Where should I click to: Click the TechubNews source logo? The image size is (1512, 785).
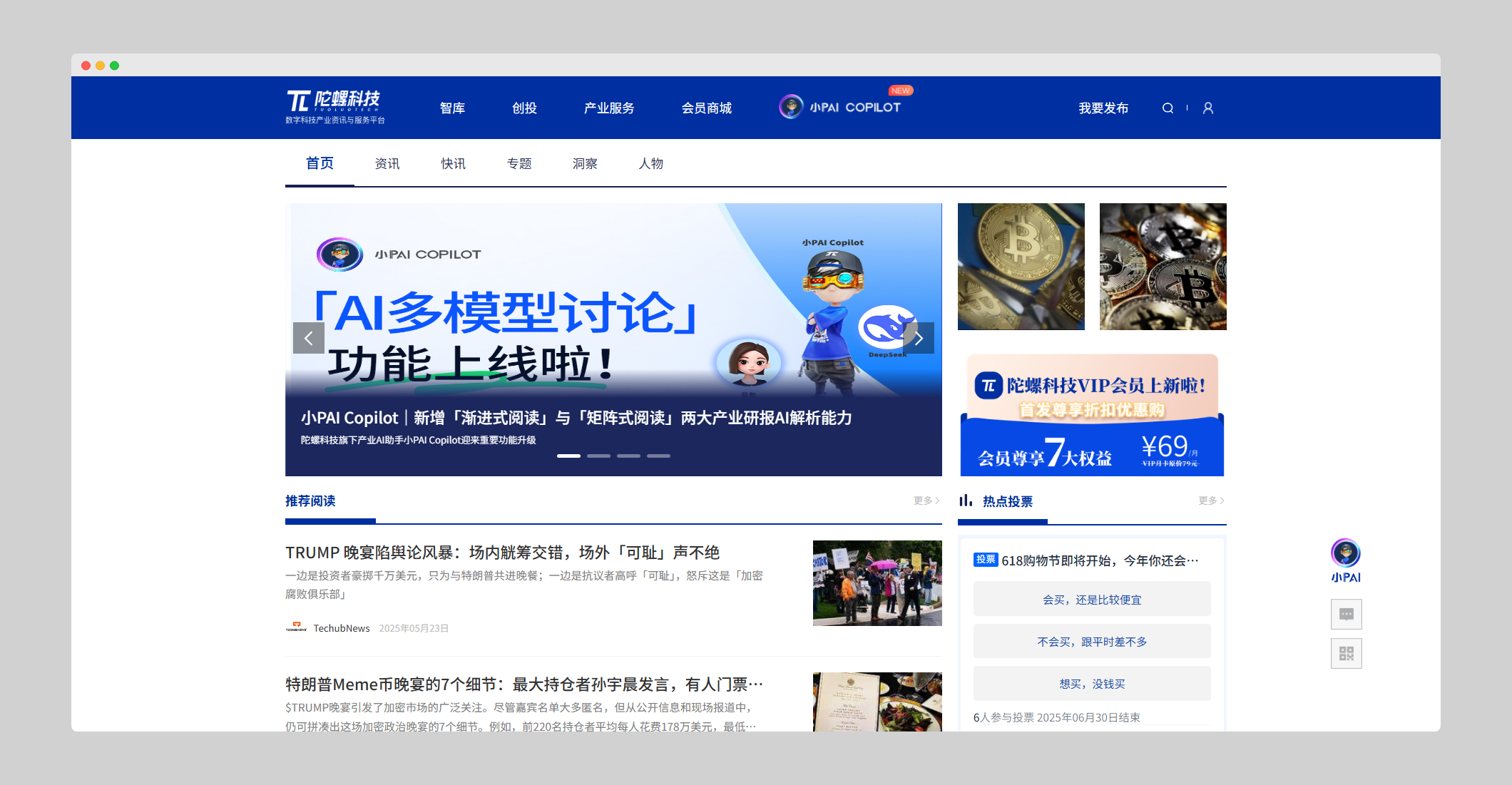pos(296,628)
